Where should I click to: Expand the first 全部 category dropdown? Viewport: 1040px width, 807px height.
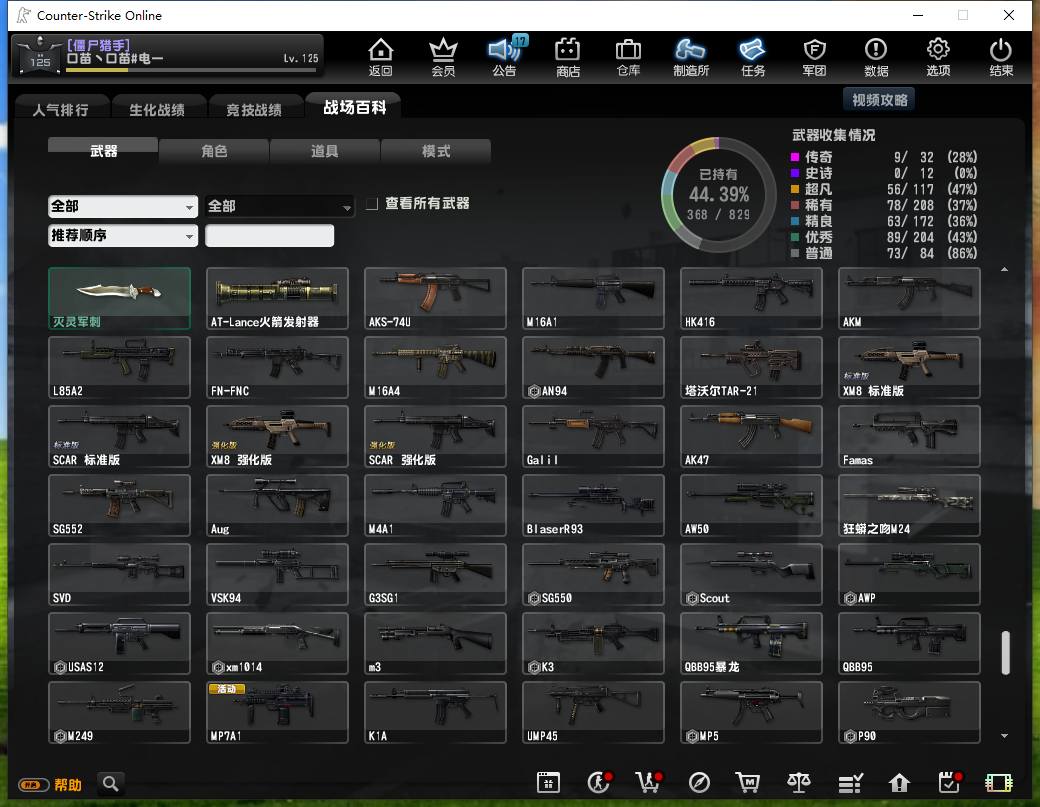[123, 206]
